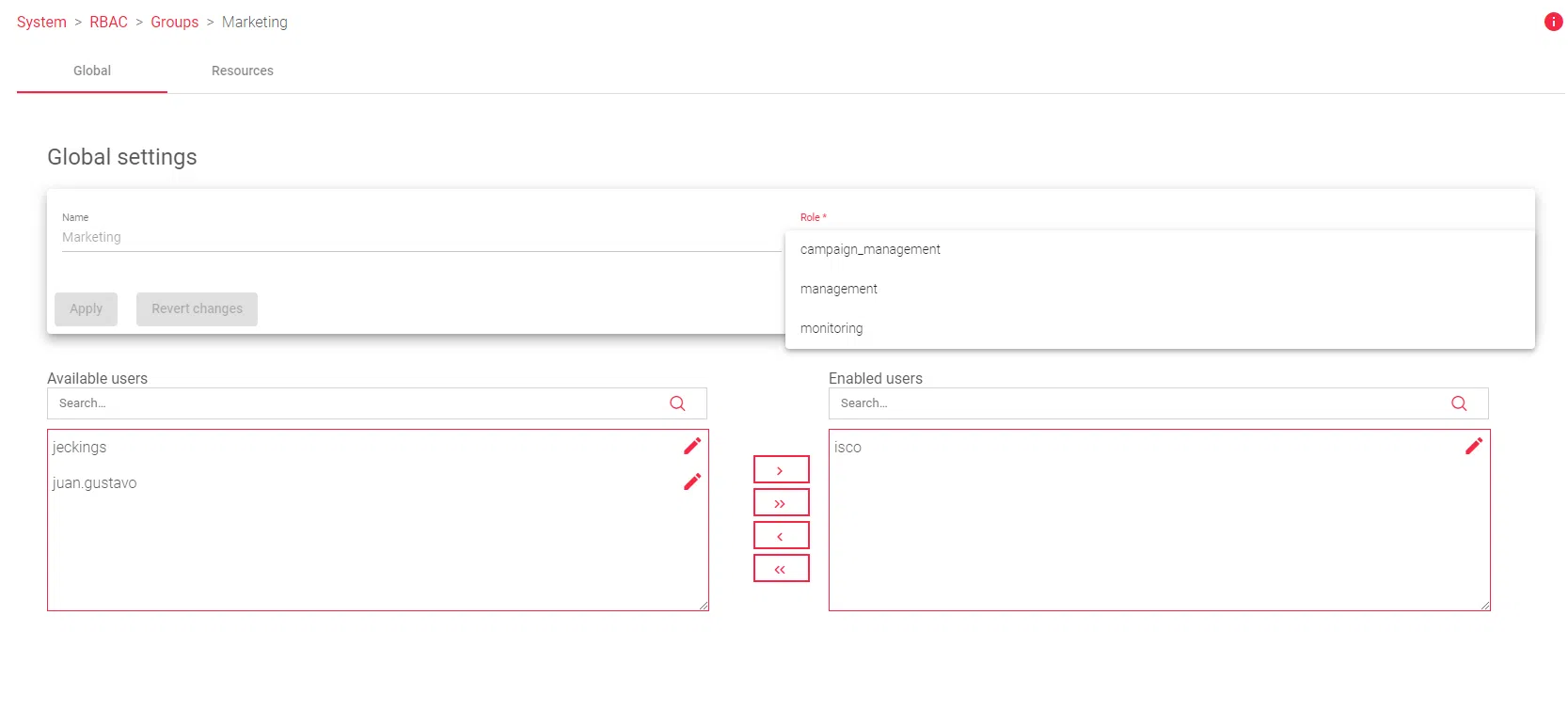Switch to the Resources tab

pyautogui.click(x=242, y=71)
